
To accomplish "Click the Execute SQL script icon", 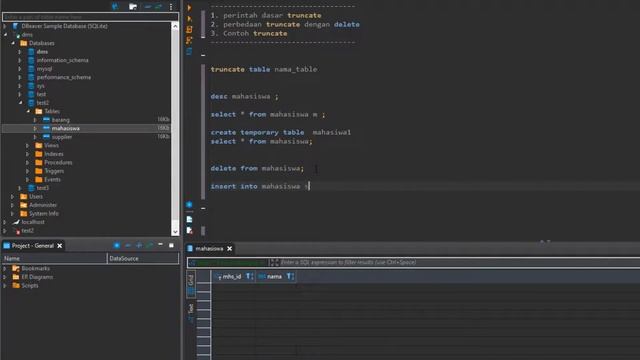I will (189, 29).
